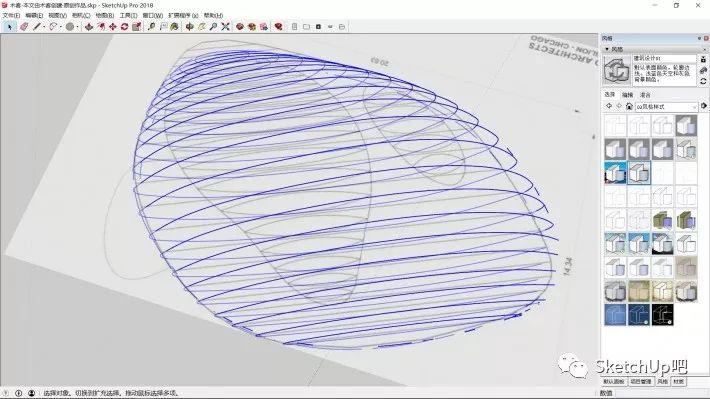Activate the Line pencil tool
Viewport: 710px width, 399px height.
coord(37,27)
